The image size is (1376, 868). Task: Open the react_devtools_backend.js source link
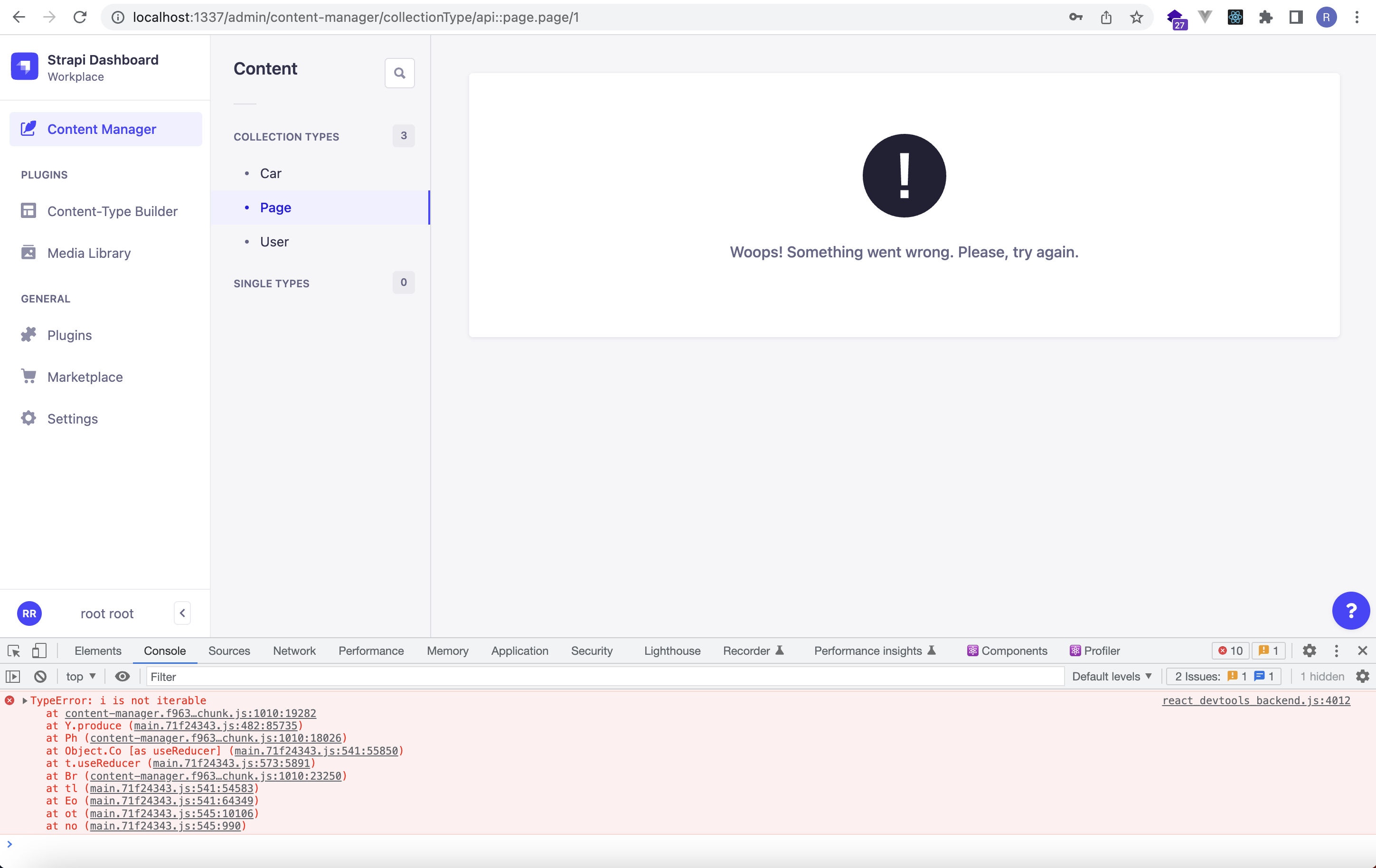pyautogui.click(x=1256, y=700)
